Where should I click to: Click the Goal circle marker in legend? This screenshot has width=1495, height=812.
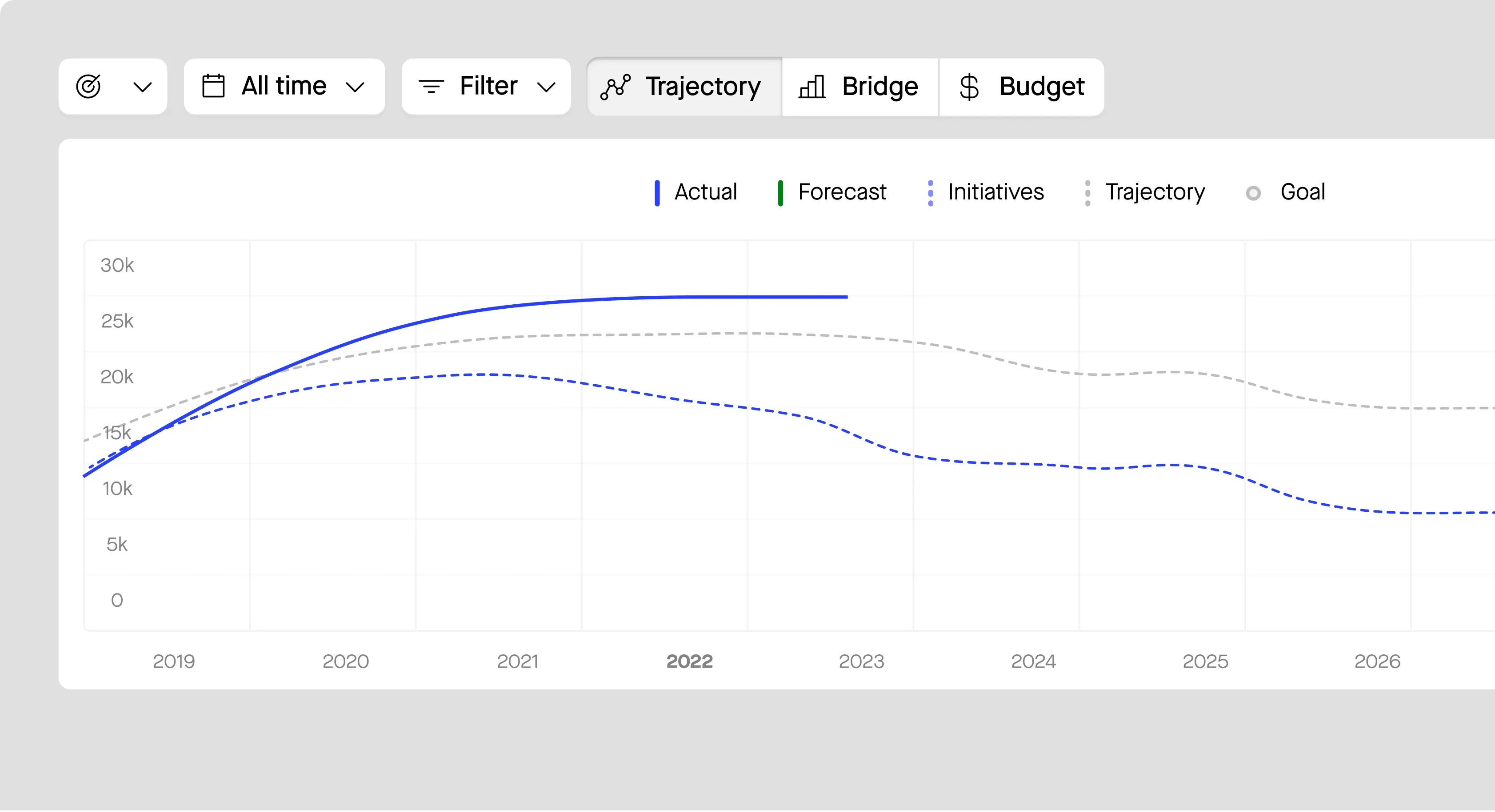1253,193
